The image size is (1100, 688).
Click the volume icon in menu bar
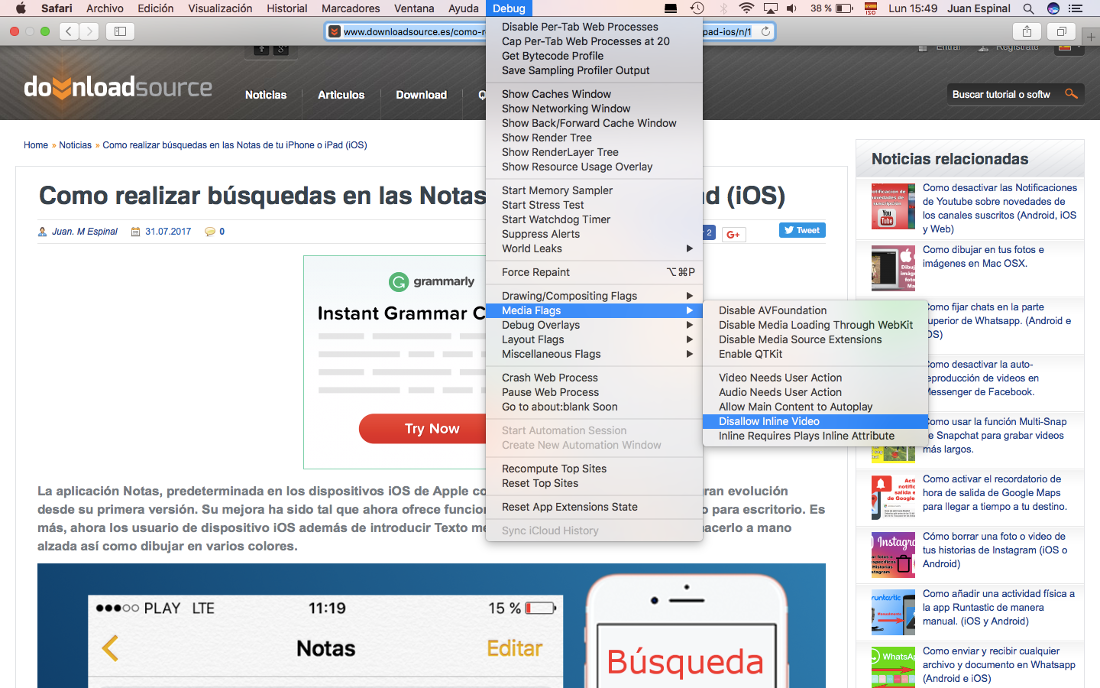click(792, 8)
